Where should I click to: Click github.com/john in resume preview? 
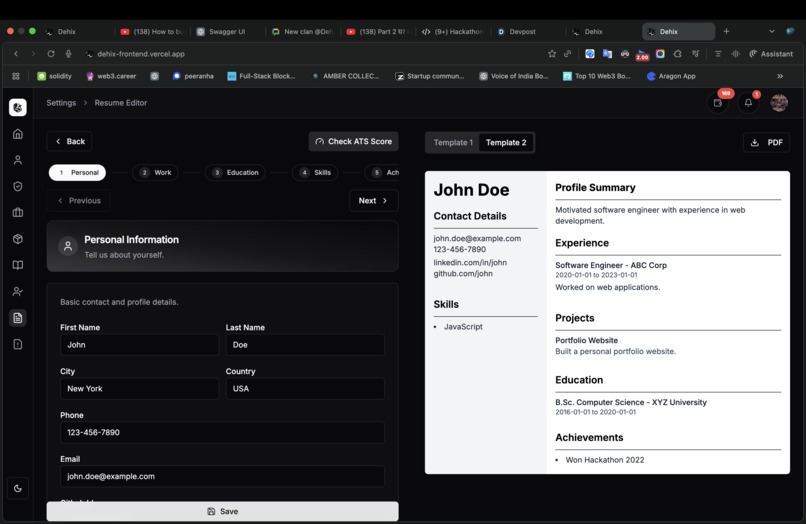pyautogui.click(x=463, y=274)
